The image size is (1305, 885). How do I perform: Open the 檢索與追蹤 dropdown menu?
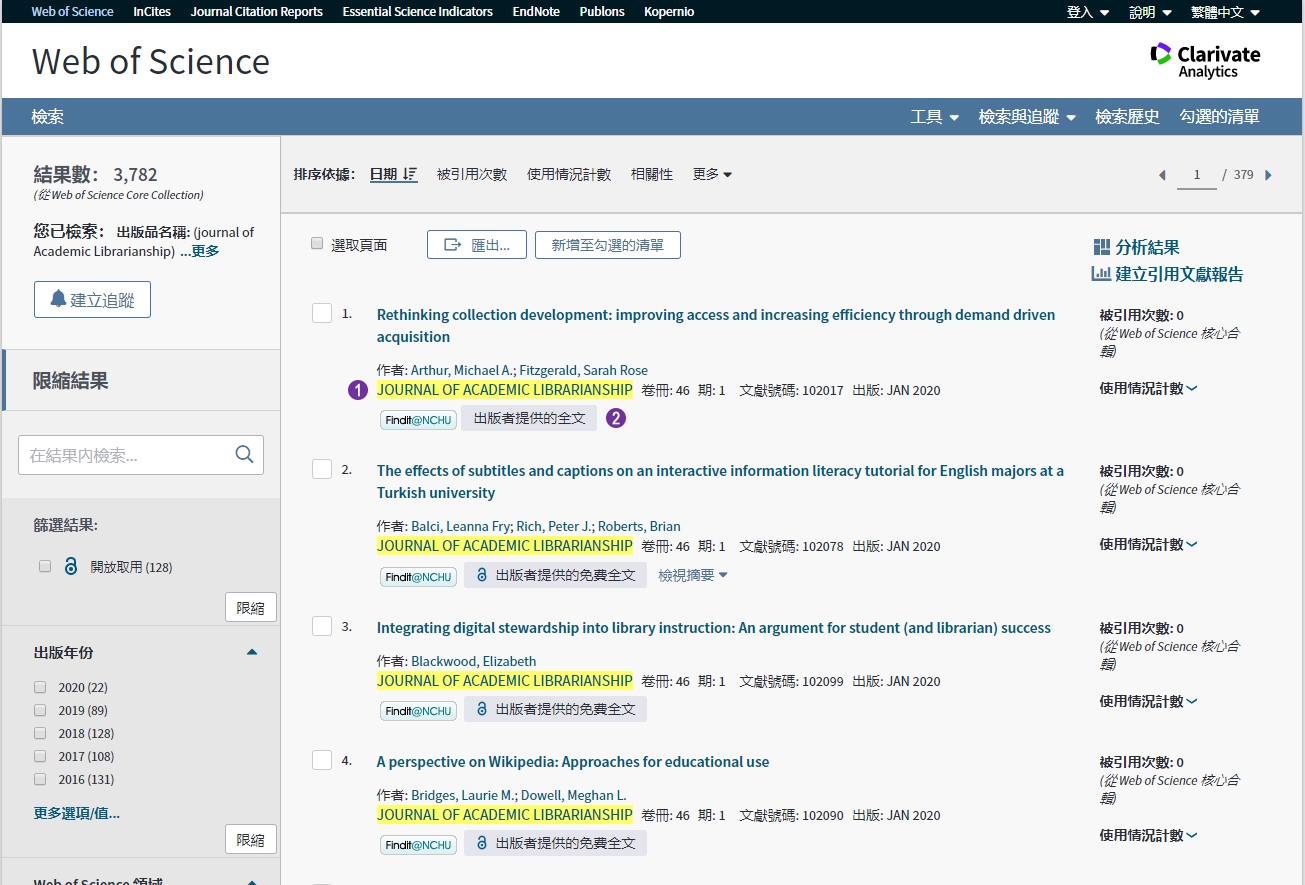click(x=1027, y=117)
